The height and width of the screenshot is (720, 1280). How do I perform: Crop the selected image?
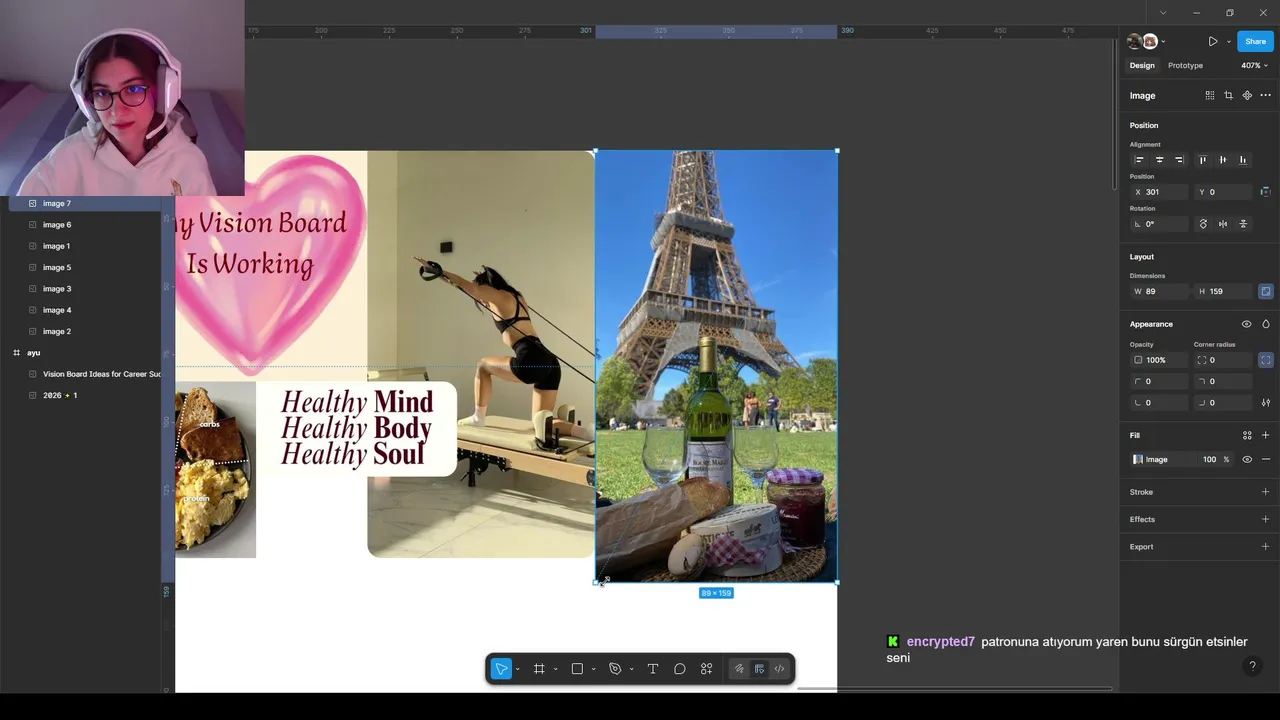click(1228, 96)
